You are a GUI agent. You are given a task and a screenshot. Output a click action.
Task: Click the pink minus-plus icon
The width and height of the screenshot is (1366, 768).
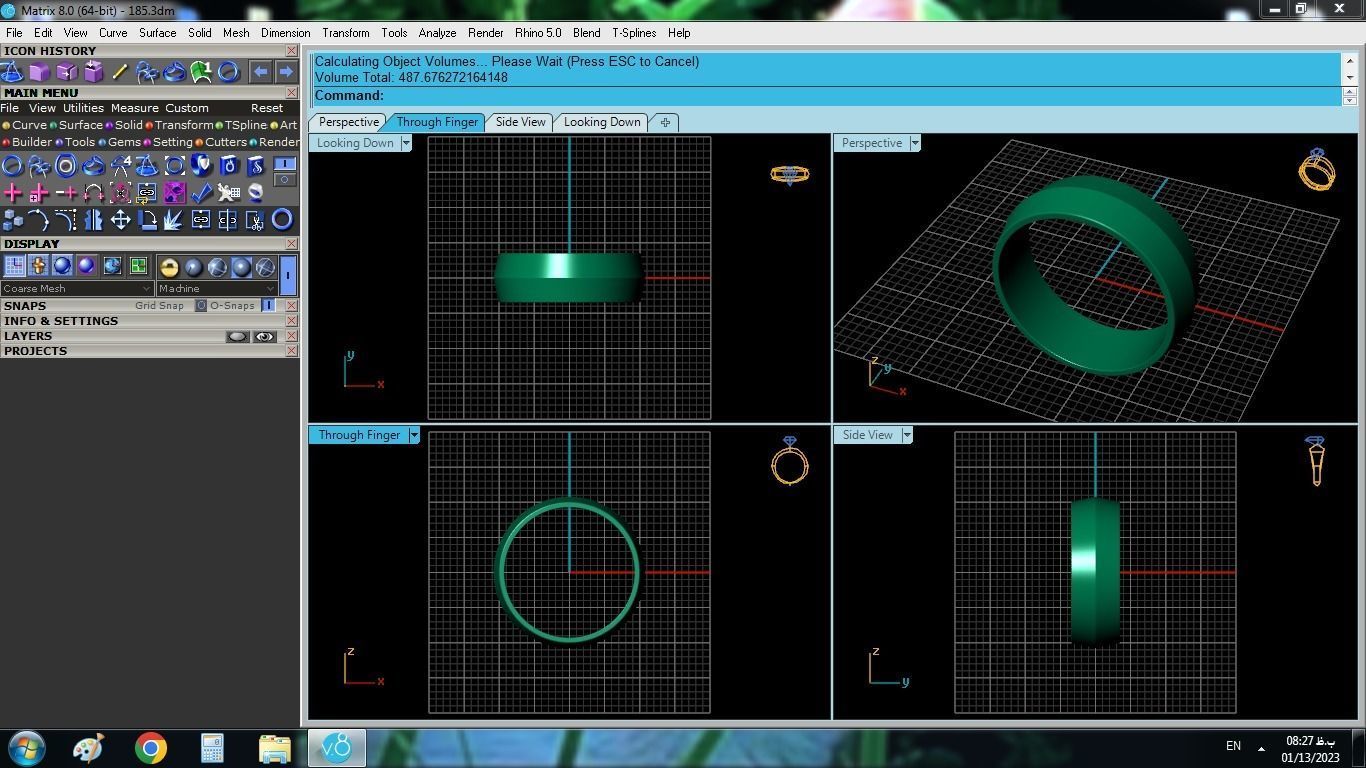click(x=66, y=192)
